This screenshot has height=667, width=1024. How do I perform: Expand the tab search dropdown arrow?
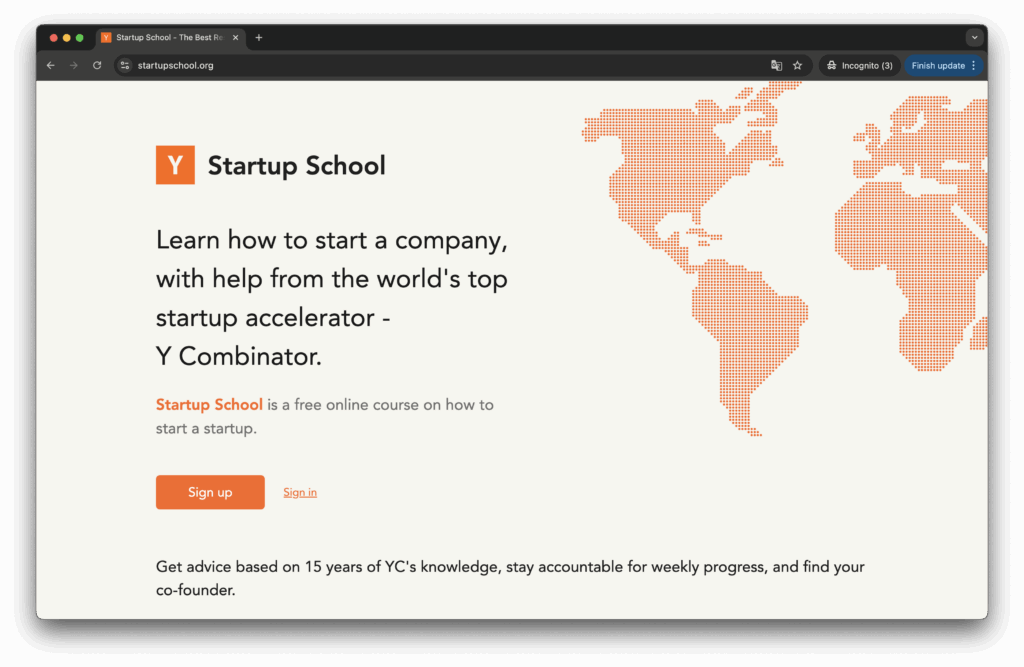pyautogui.click(x=974, y=38)
